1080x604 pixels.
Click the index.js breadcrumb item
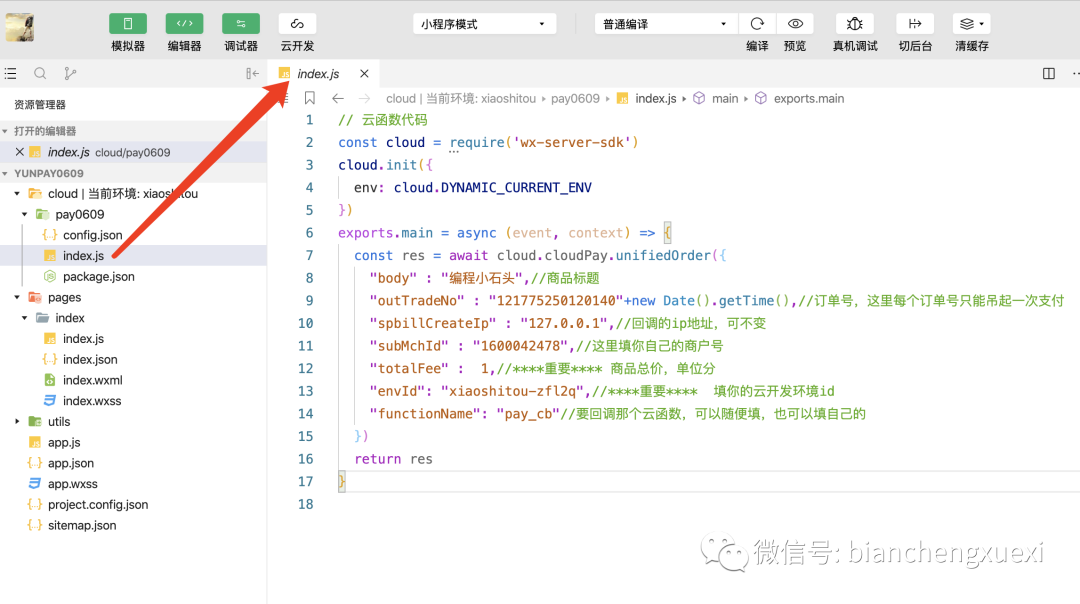(x=655, y=98)
